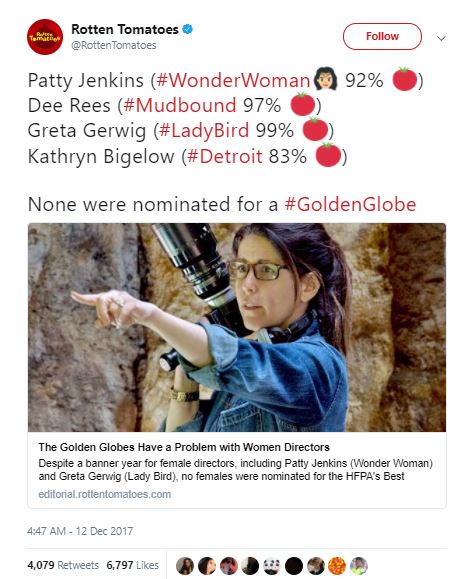The width and height of the screenshot is (467, 579).
Task: Click the panda avatar among likers
Action: point(272,566)
